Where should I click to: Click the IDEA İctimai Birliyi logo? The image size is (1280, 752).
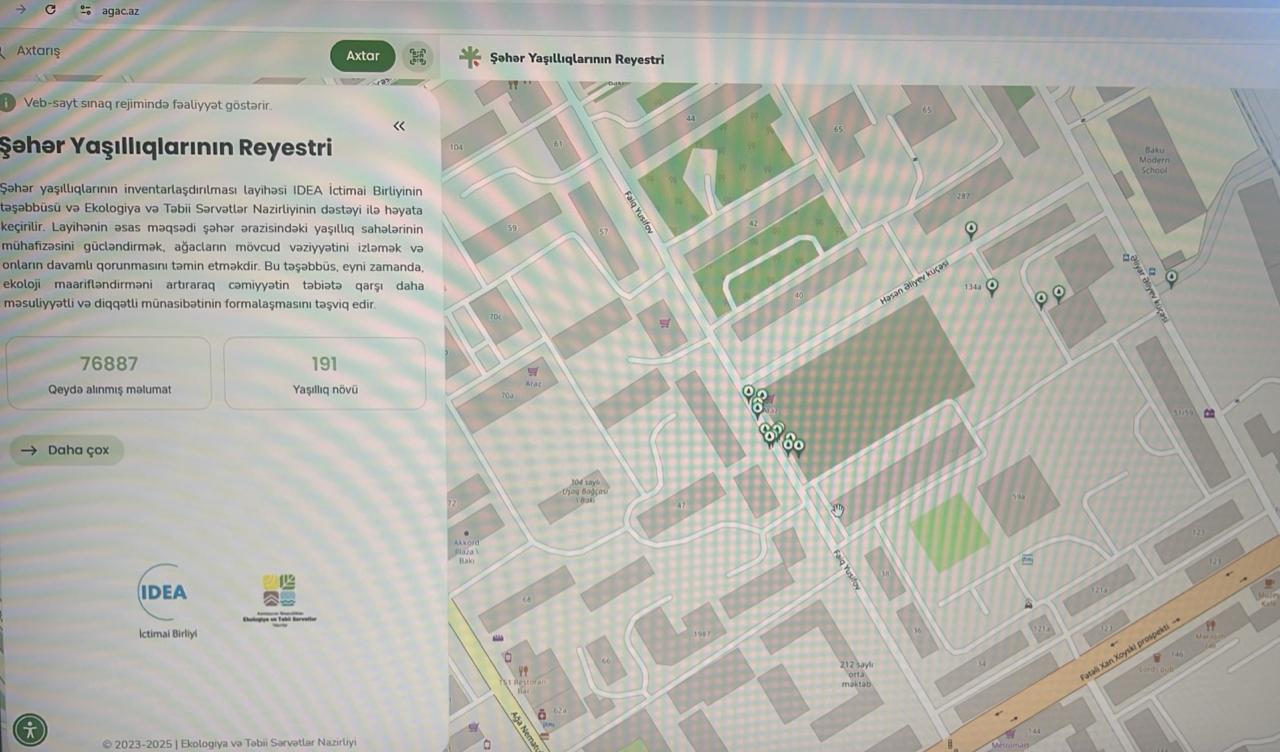point(165,592)
